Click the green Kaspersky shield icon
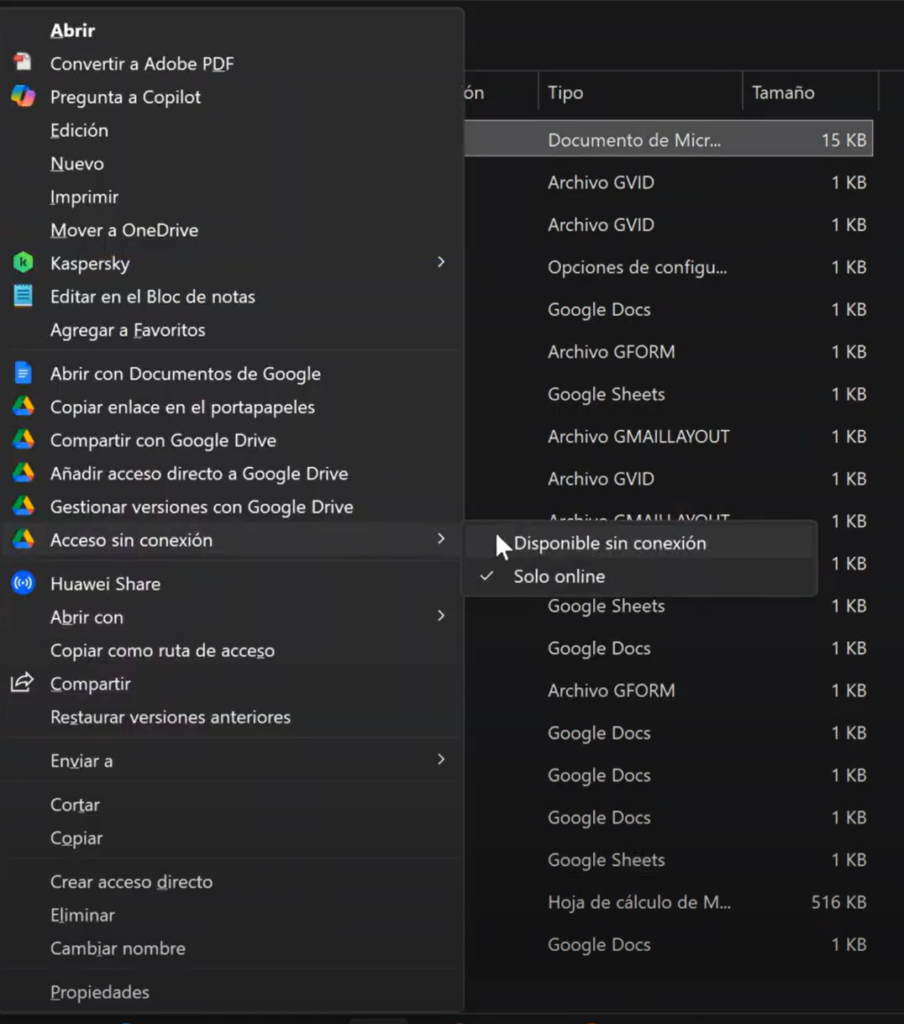The image size is (904, 1024). pos(22,263)
